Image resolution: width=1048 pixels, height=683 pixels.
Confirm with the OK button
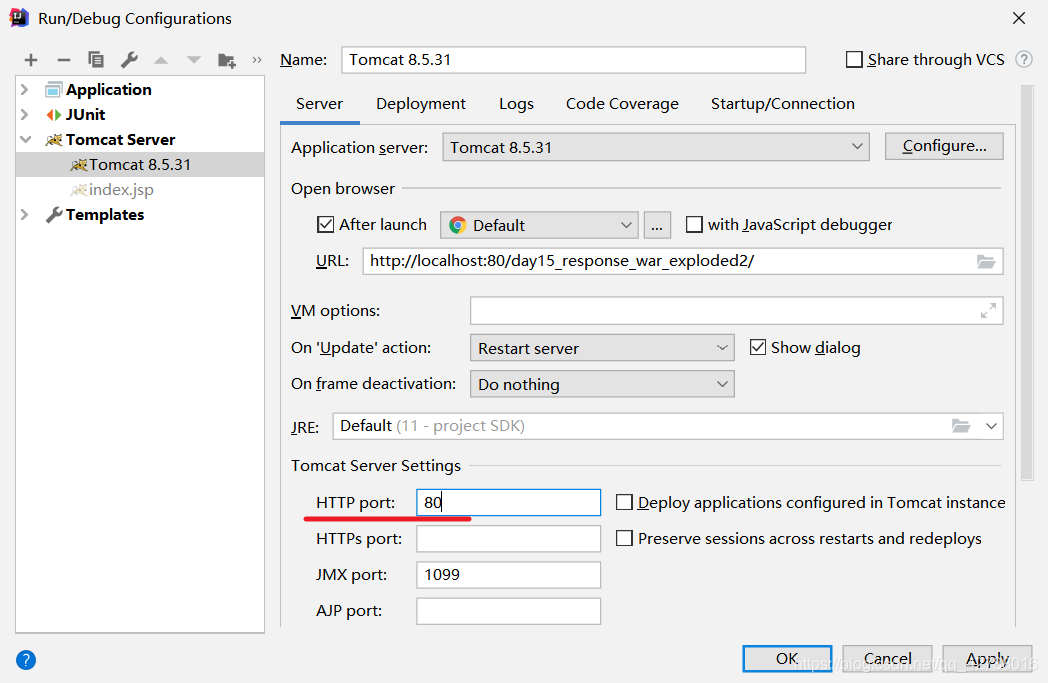(x=787, y=658)
